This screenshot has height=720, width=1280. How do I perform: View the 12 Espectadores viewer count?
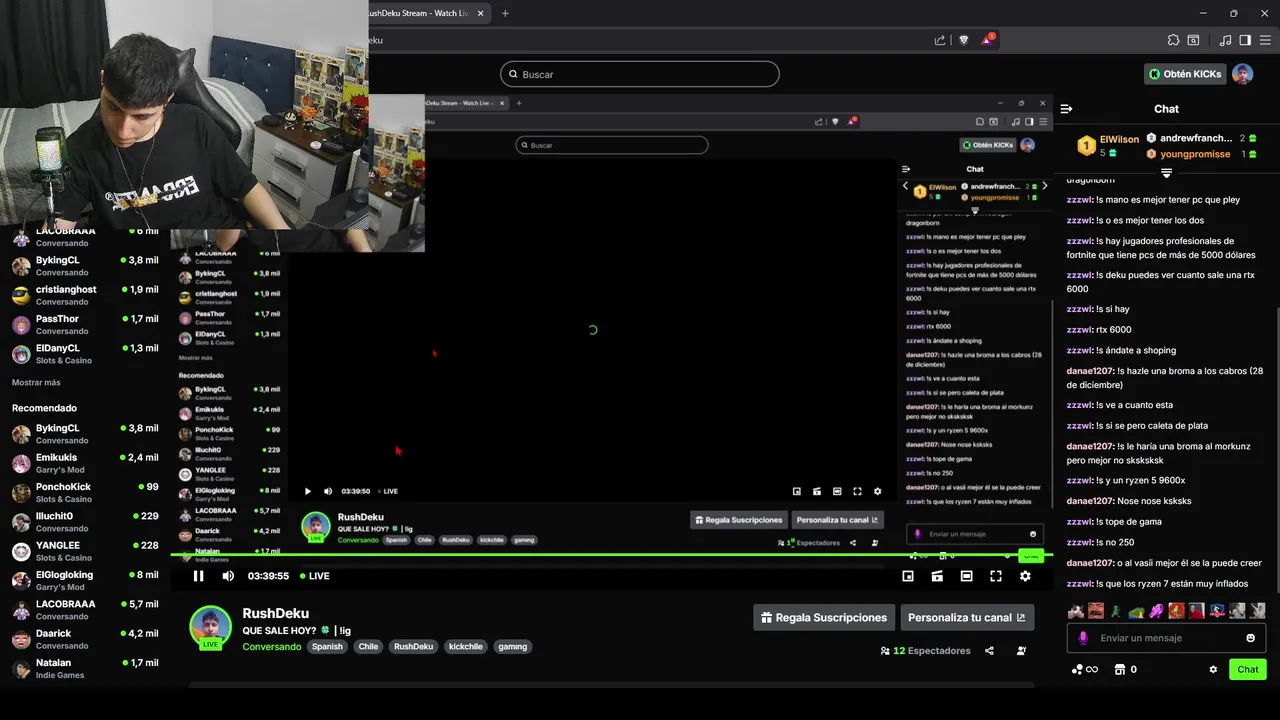click(x=925, y=651)
